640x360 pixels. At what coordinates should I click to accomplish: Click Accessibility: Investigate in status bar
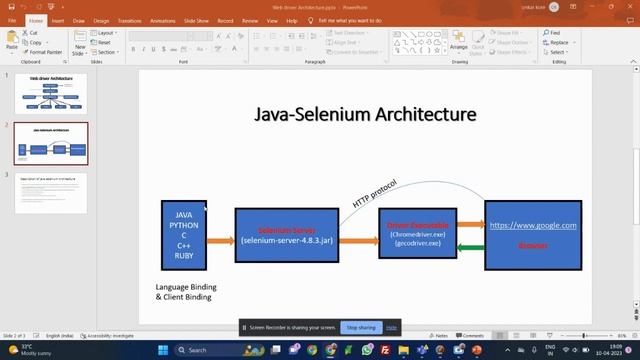[x=107, y=336]
